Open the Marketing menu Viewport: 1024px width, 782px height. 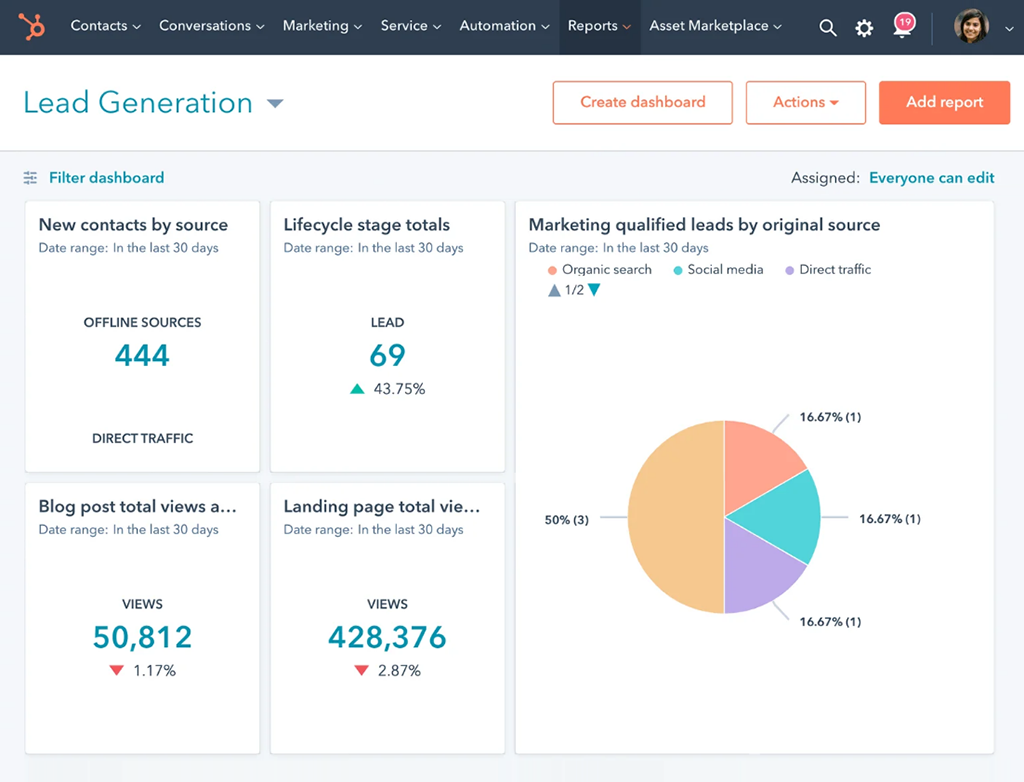(x=322, y=26)
